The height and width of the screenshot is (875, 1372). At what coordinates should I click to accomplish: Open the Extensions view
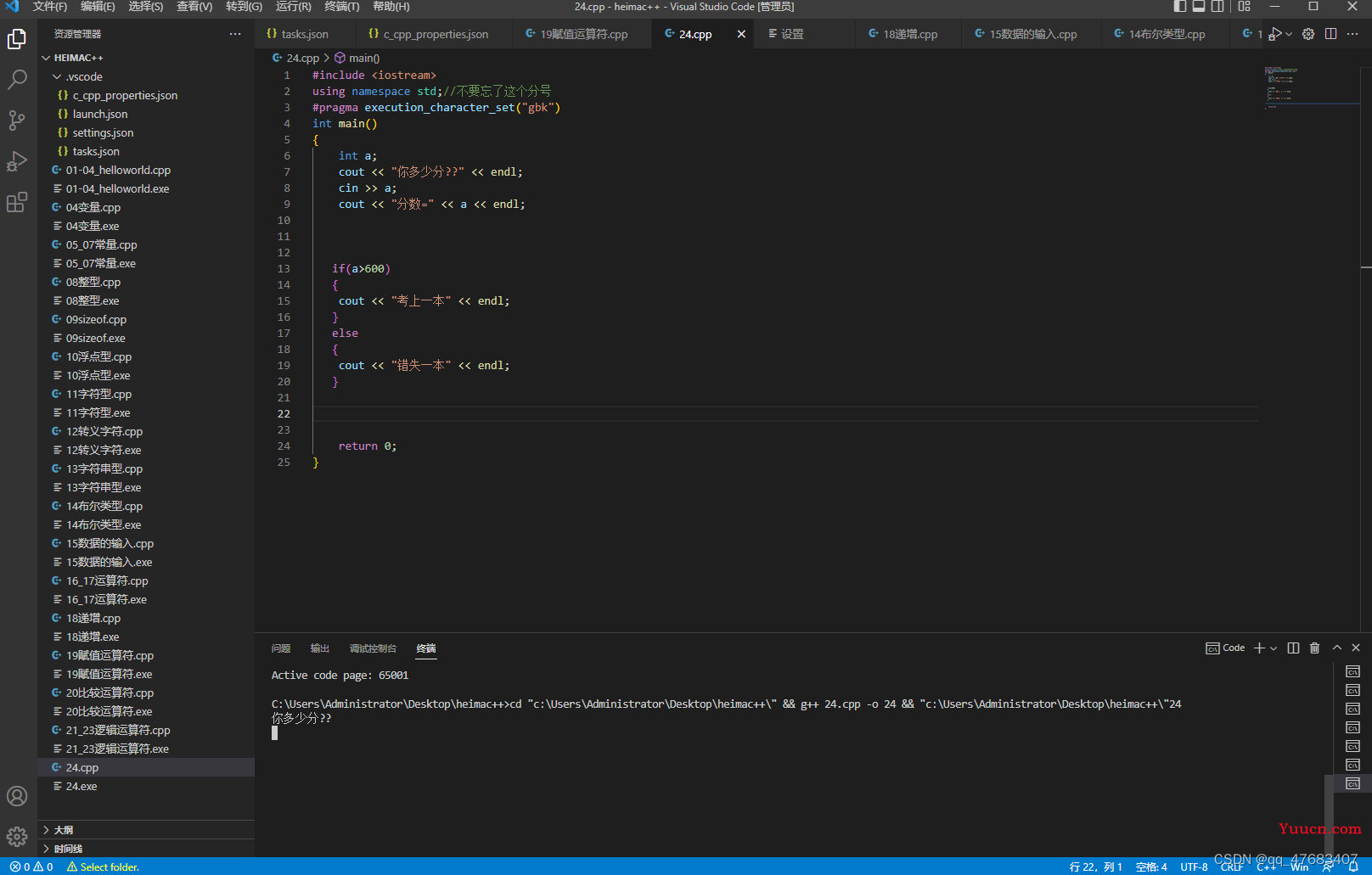pos(17,202)
